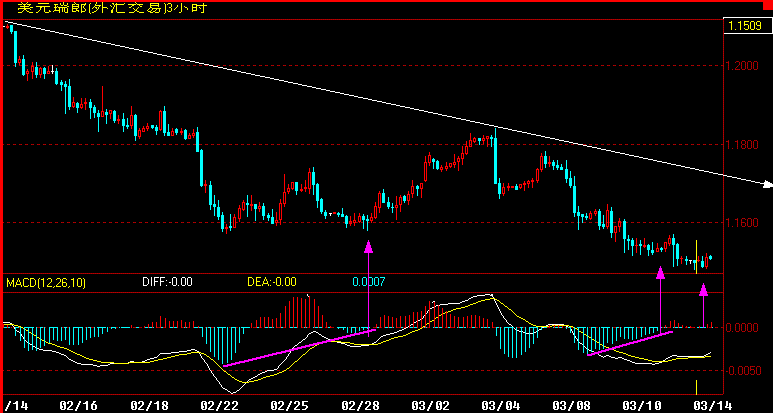Click the 02/28 date label
Screen dimensions: 773x413
pos(358,406)
